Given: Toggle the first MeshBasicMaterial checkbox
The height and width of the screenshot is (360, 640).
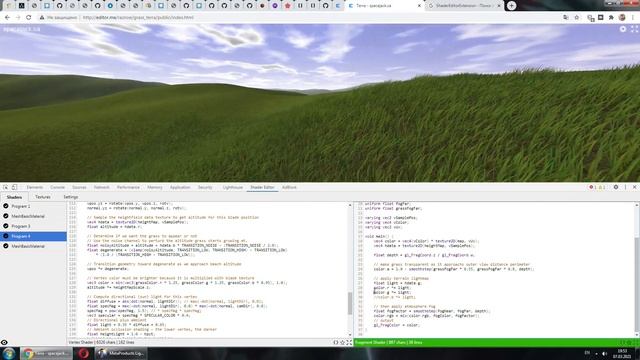Looking at the screenshot, I should (x=6, y=216).
